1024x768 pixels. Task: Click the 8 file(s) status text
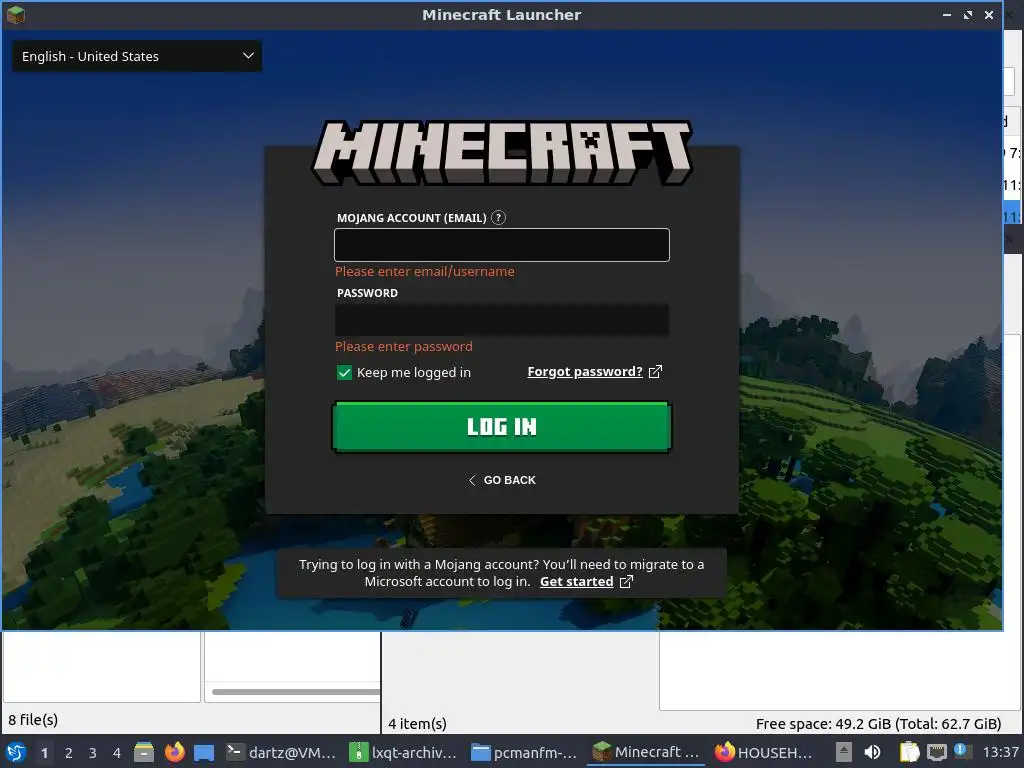coord(33,720)
